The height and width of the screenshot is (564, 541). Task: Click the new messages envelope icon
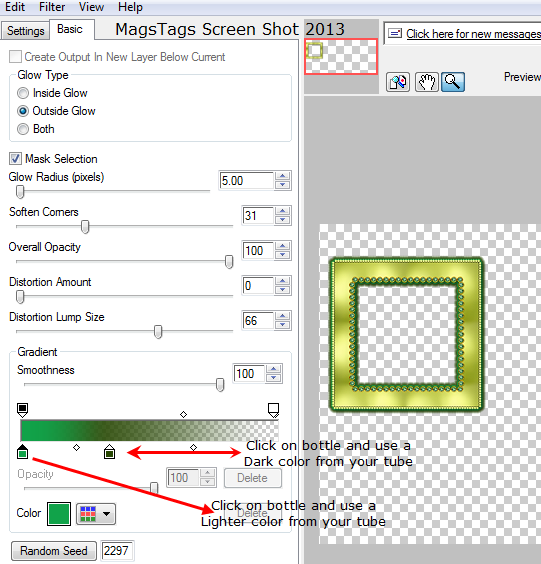coord(395,33)
